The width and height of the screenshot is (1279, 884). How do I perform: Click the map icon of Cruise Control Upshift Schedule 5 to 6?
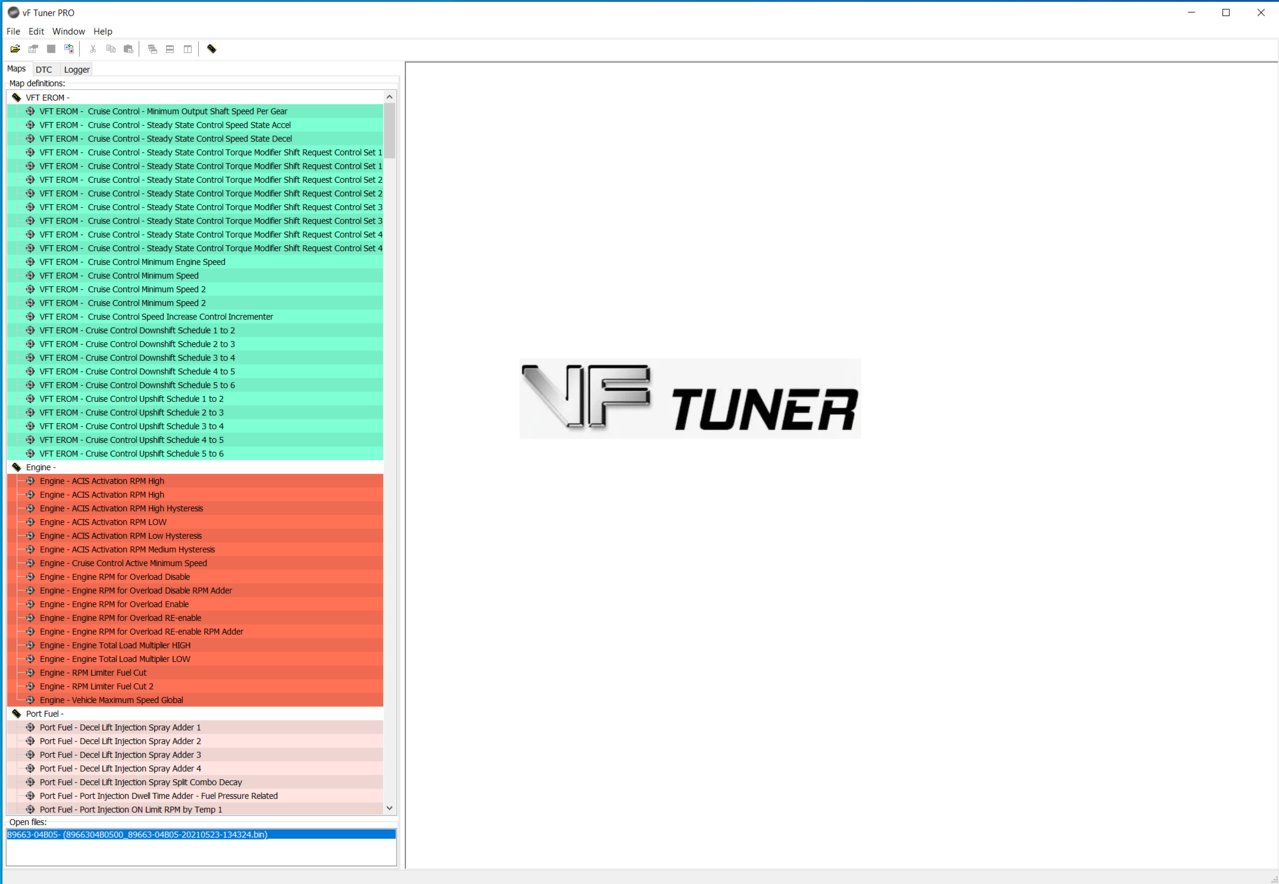tap(30, 454)
